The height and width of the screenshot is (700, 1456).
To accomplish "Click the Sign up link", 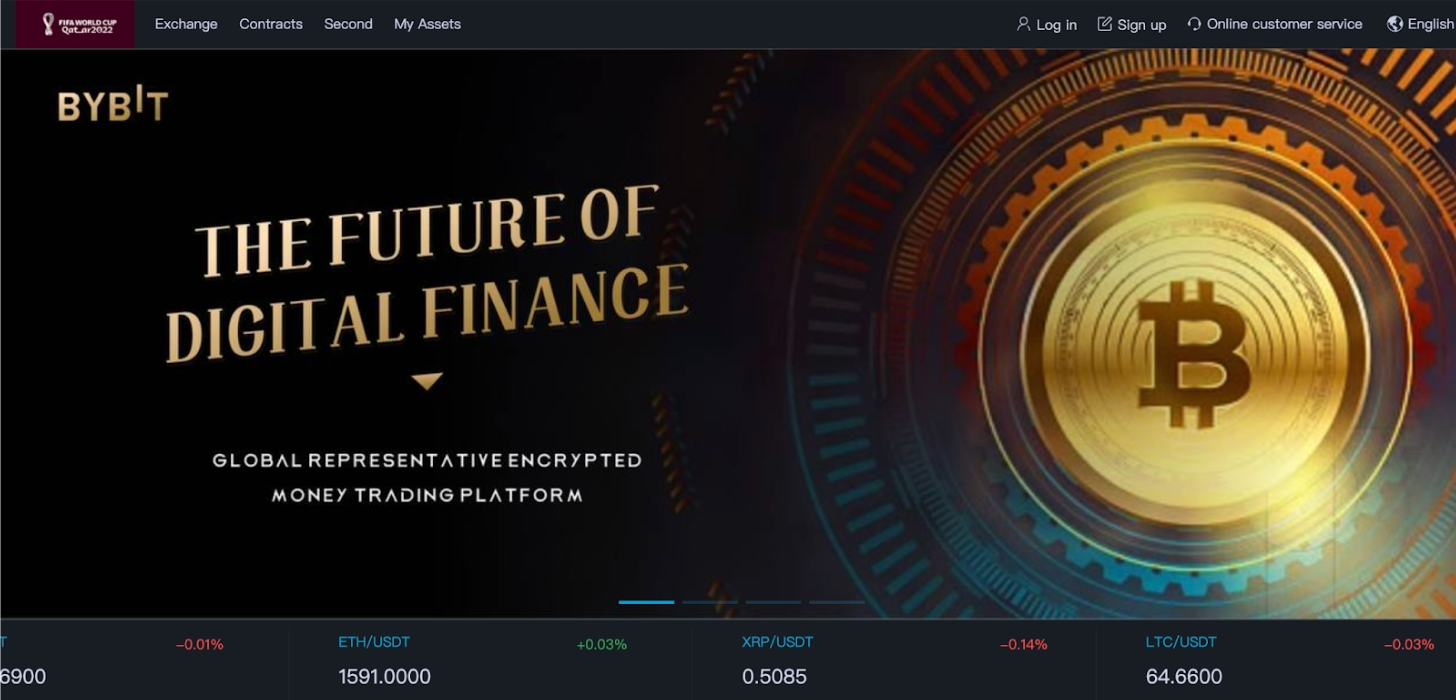I will point(1141,25).
